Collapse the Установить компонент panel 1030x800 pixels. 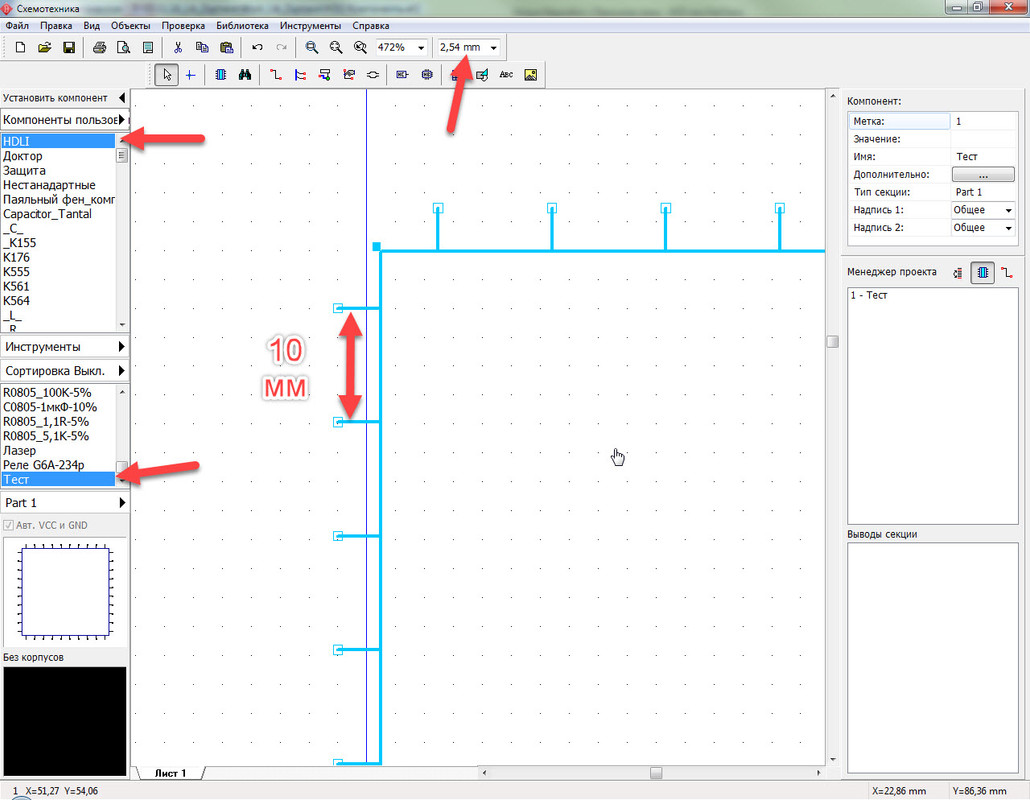pos(122,98)
